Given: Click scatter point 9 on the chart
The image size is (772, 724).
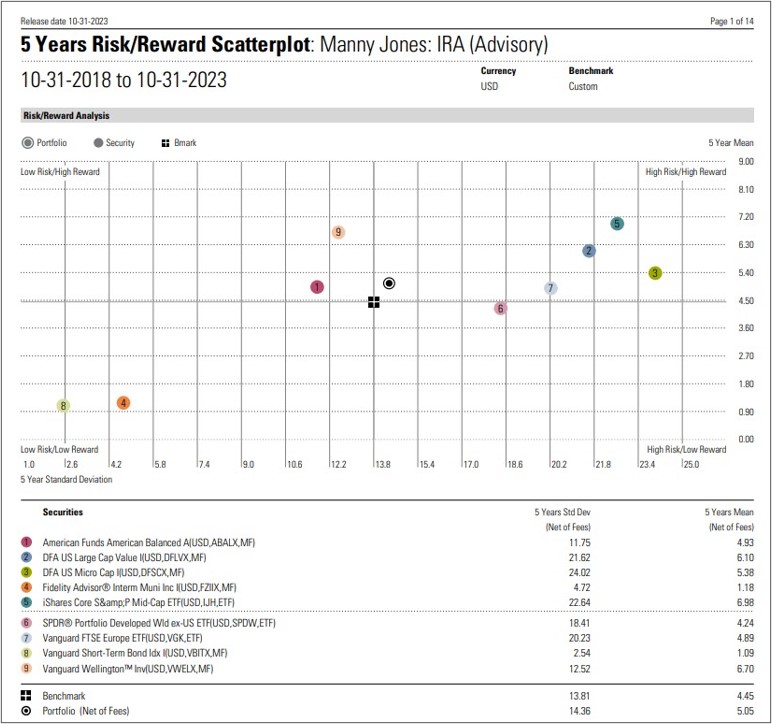Looking at the screenshot, I should pyautogui.click(x=338, y=232).
